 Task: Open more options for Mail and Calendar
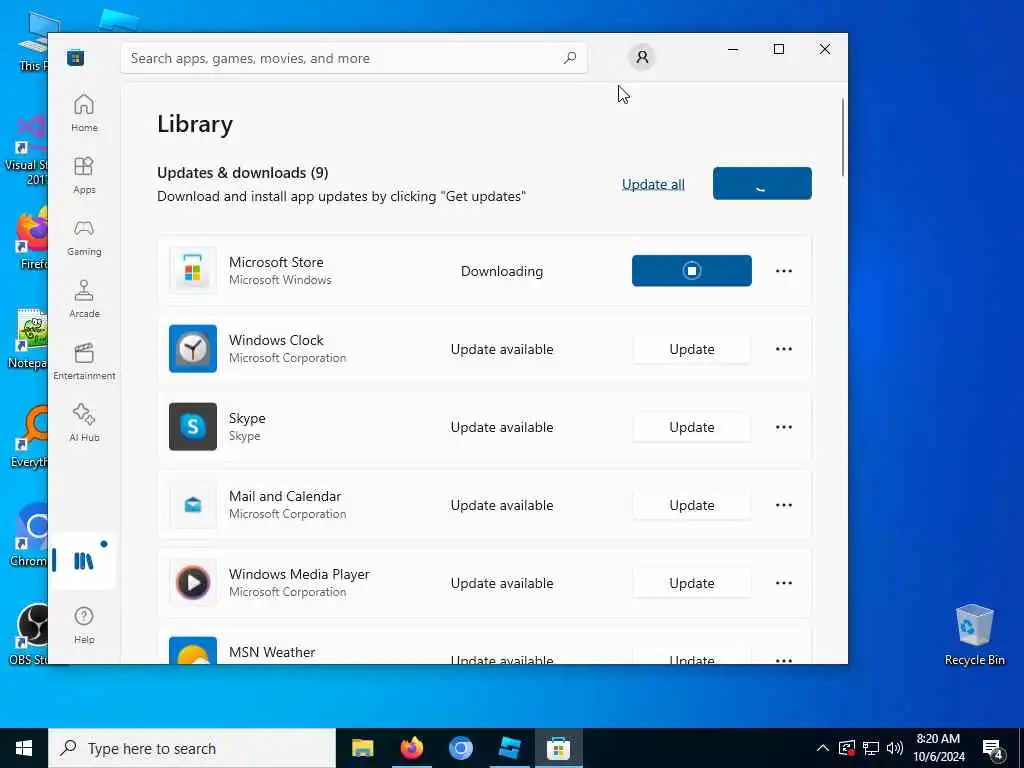[x=784, y=505]
